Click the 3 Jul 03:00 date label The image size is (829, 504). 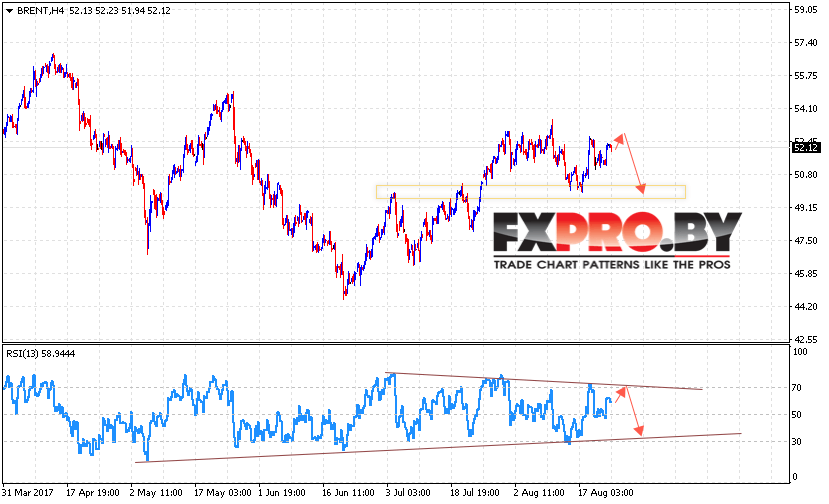coord(408,492)
